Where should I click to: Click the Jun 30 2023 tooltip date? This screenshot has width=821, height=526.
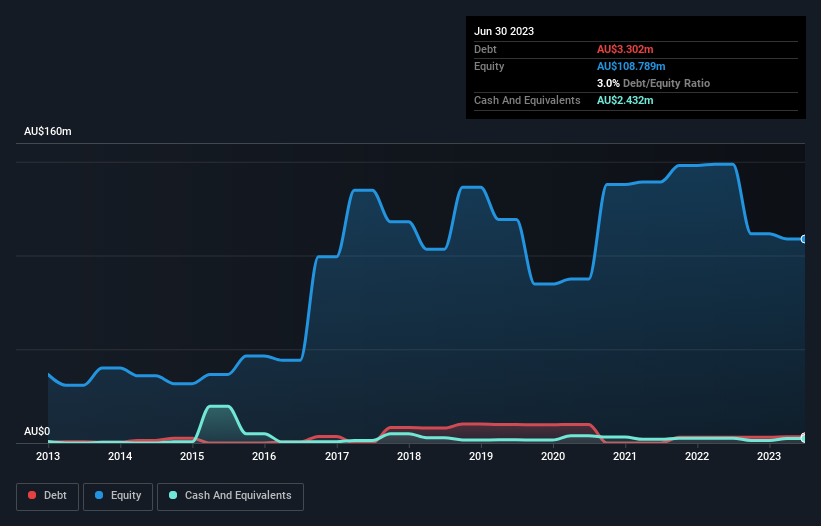pyautogui.click(x=504, y=31)
